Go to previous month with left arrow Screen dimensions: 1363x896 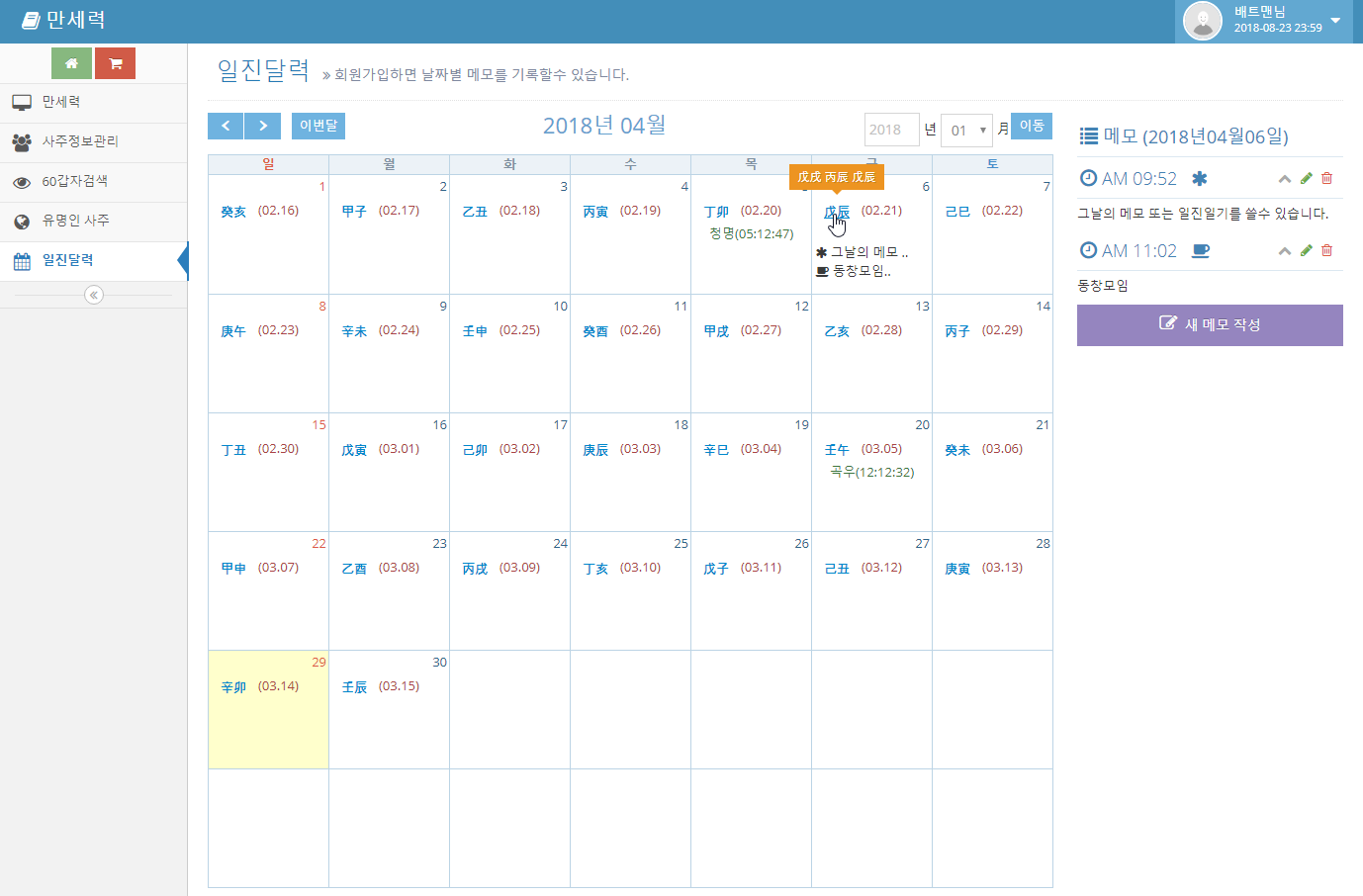(x=226, y=126)
